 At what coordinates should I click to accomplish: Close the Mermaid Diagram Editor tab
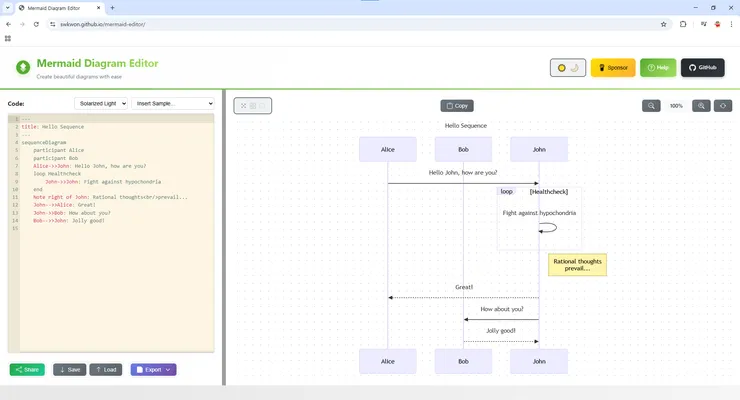[x=98, y=8]
